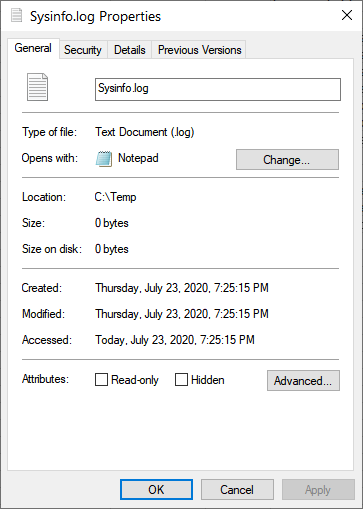Dismiss the dialog with Cancel
This screenshot has height=509, width=363.
[x=237, y=490]
